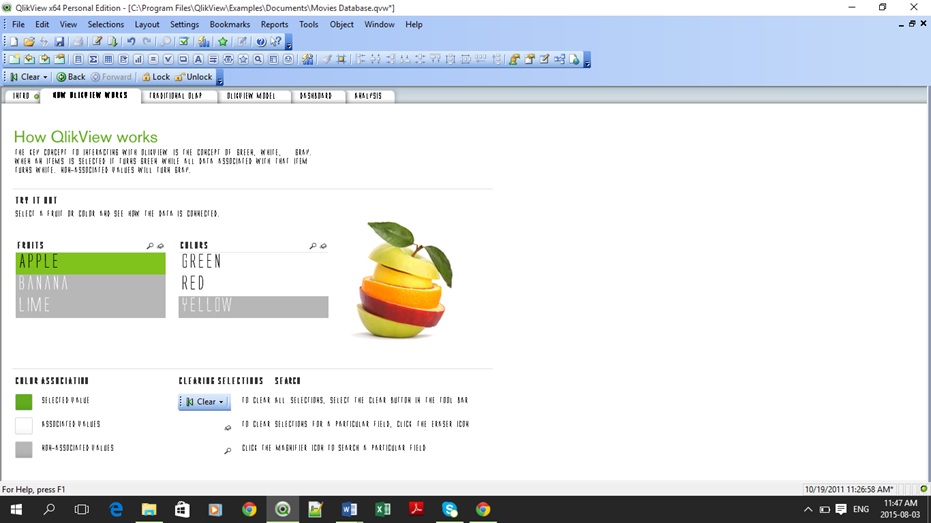
Task: Open Windows Start menu
Action: [x=16, y=509]
